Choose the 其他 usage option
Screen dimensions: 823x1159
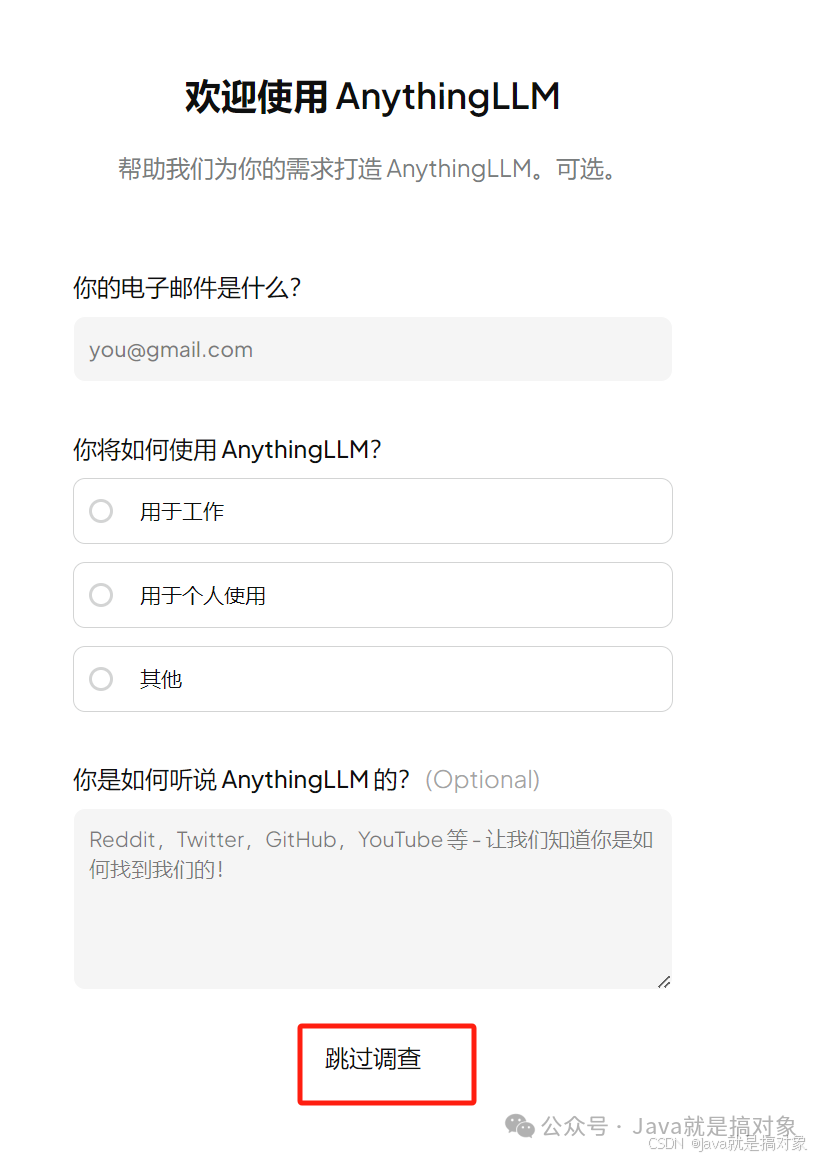[x=100, y=679]
